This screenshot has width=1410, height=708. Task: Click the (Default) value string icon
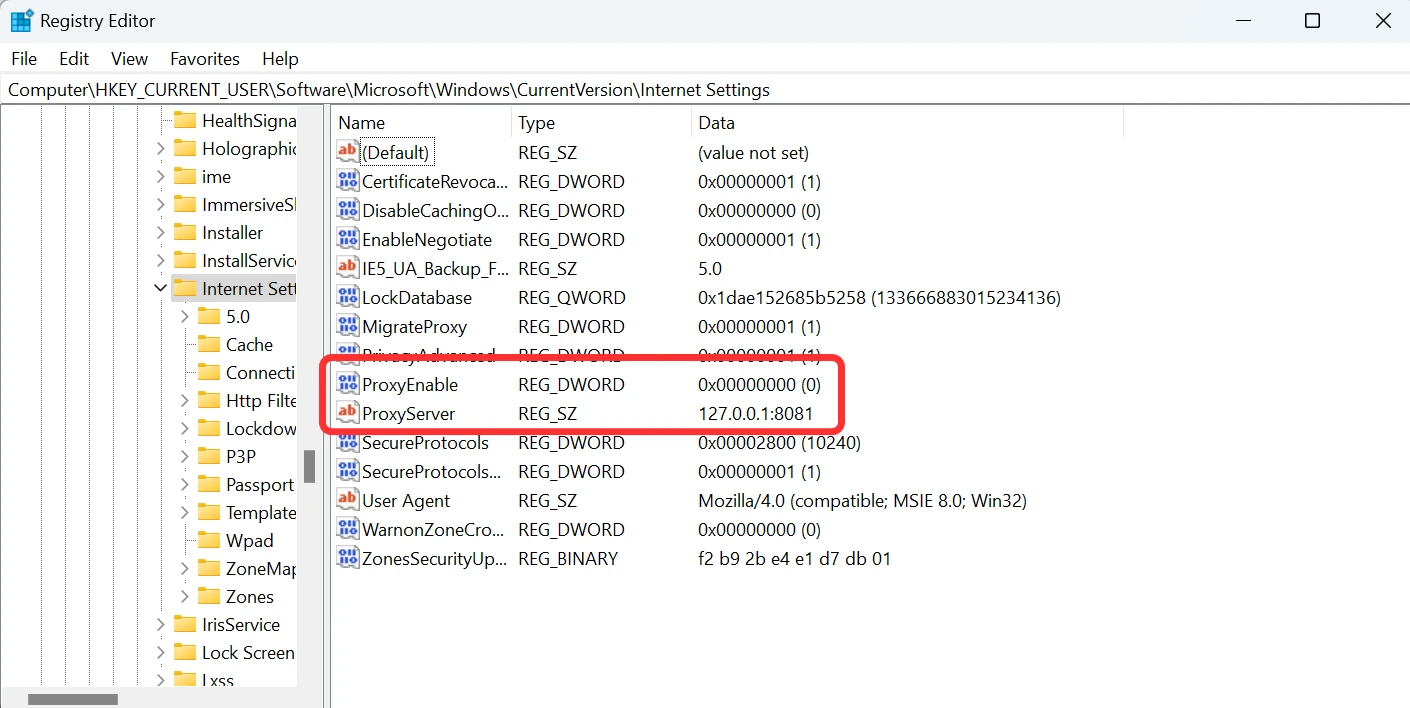[x=347, y=153]
